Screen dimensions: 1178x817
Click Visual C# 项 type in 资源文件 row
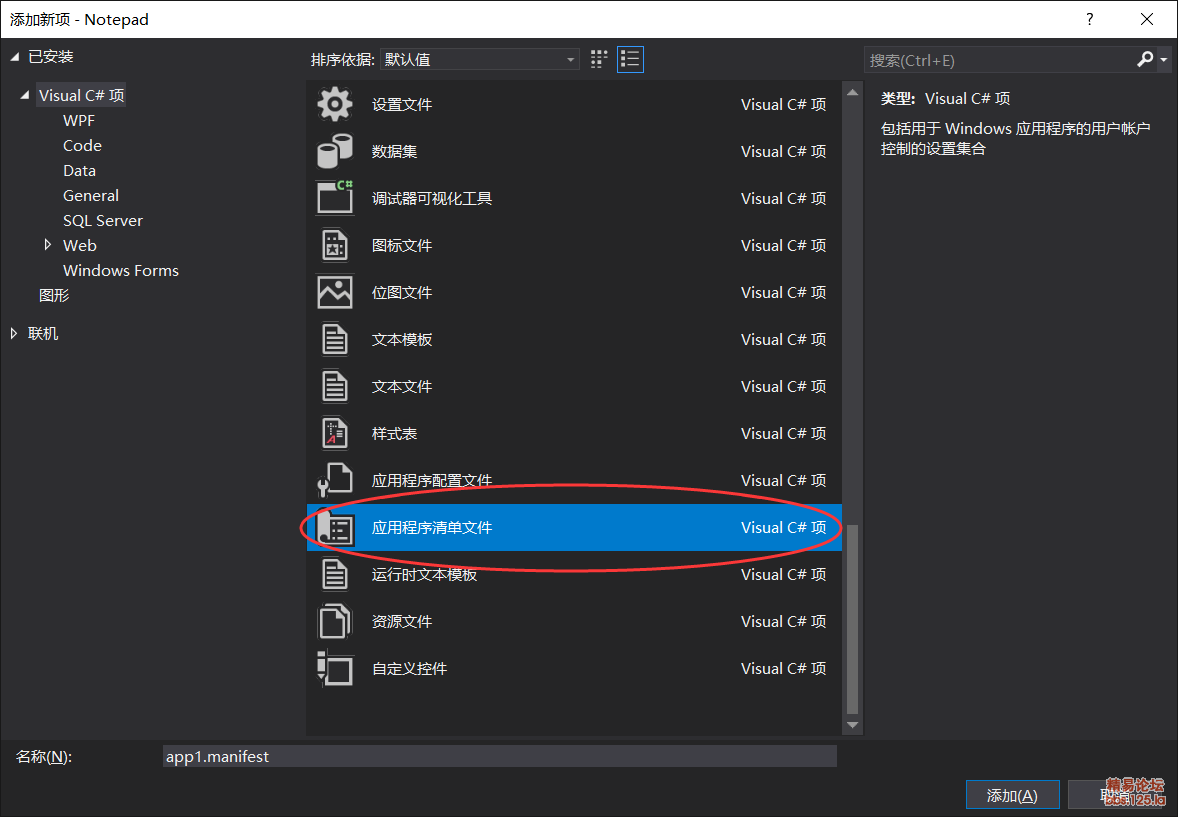(x=784, y=621)
